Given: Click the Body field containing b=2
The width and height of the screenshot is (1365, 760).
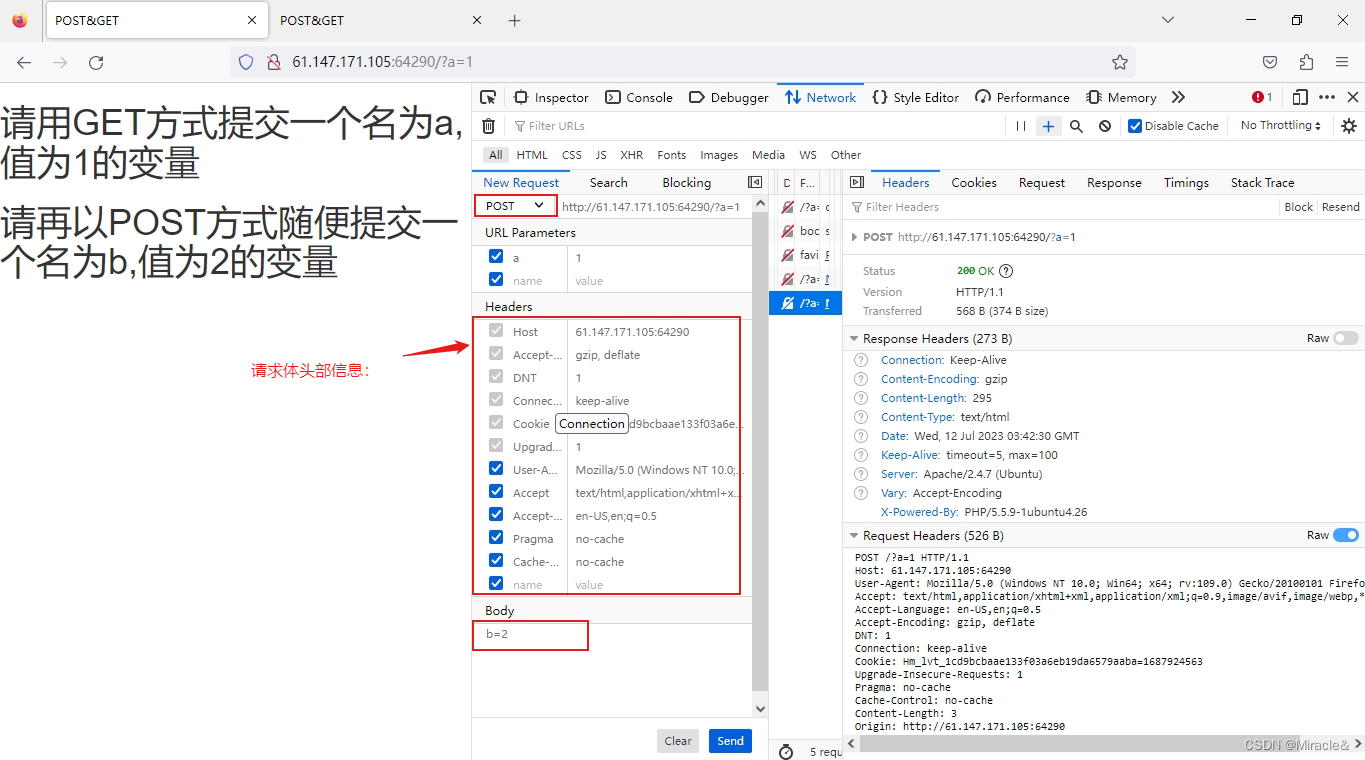Looking at the screenshot, I should (x=530, y=634).
